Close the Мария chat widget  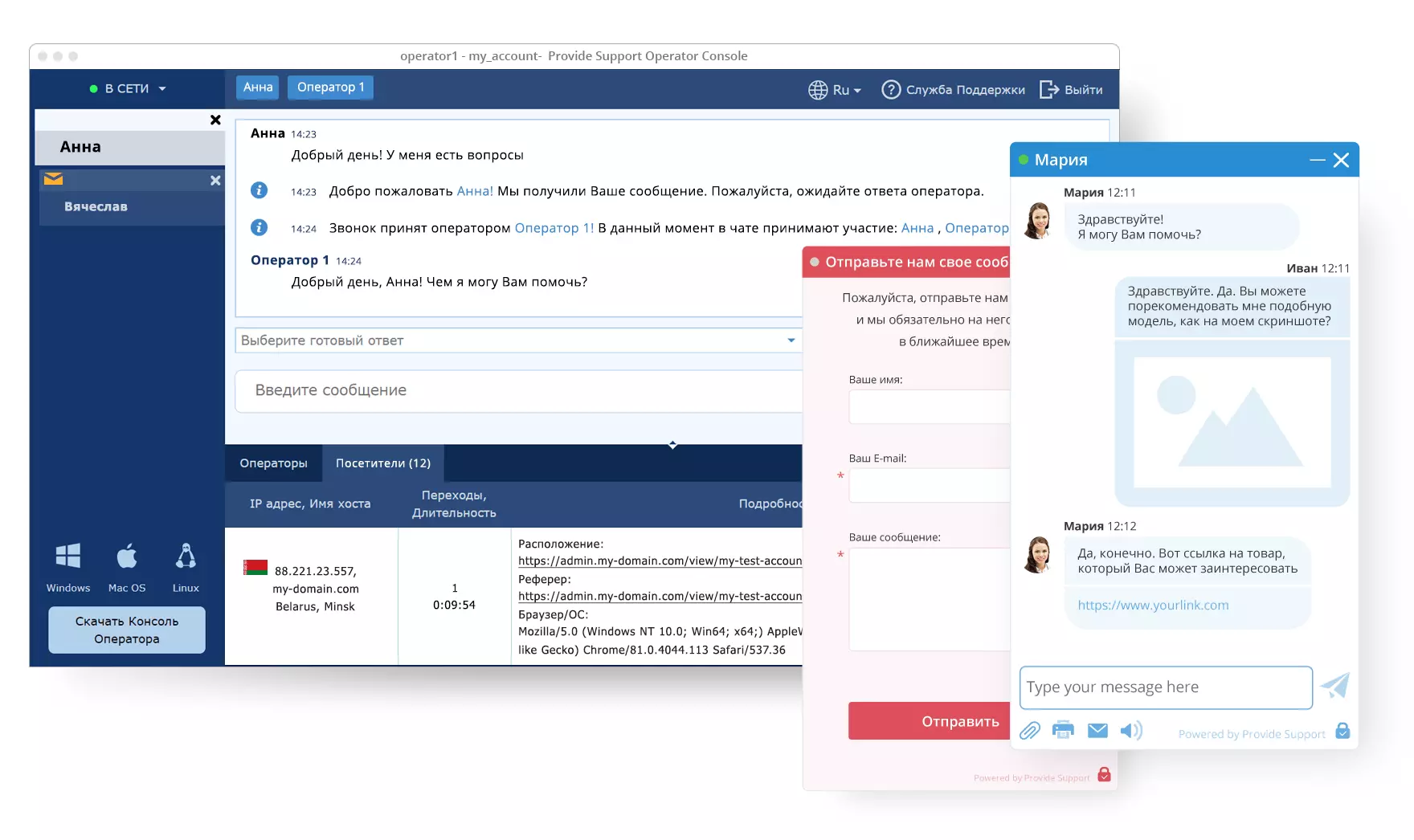coord(1341,161)
